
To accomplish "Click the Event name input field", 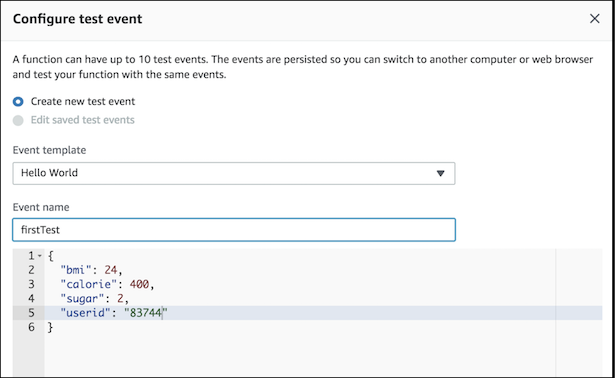I will point(234,230).
